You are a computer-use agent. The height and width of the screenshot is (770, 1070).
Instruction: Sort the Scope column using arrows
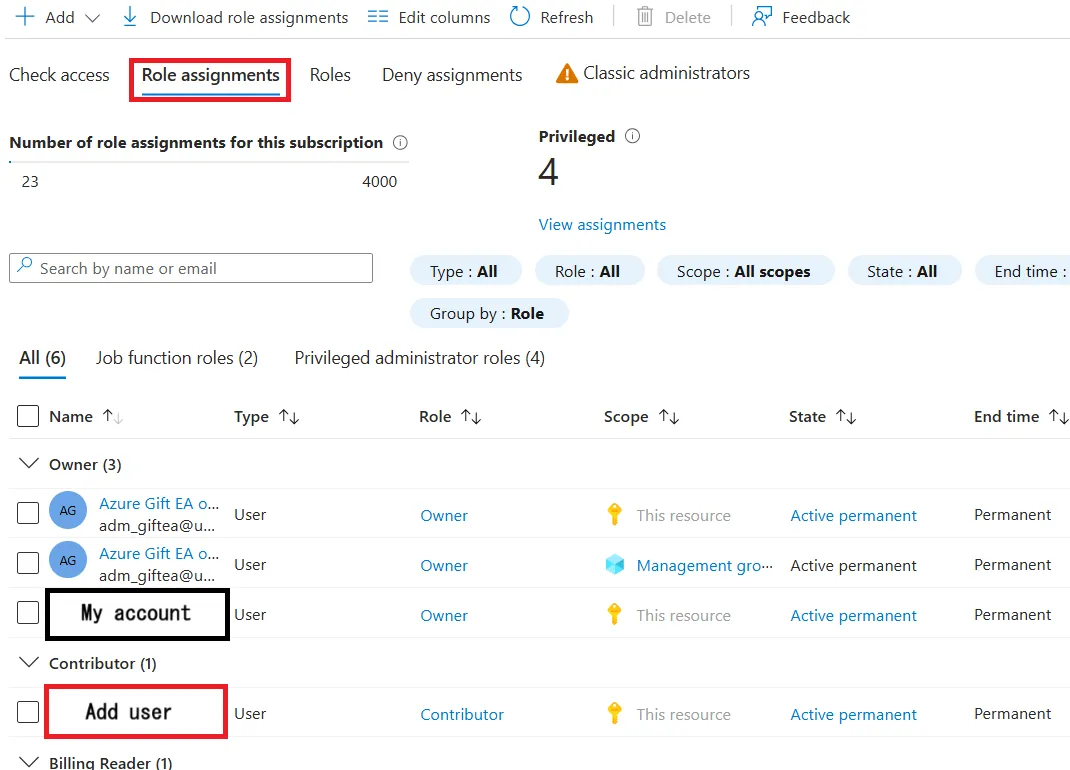tap(669, 417)
